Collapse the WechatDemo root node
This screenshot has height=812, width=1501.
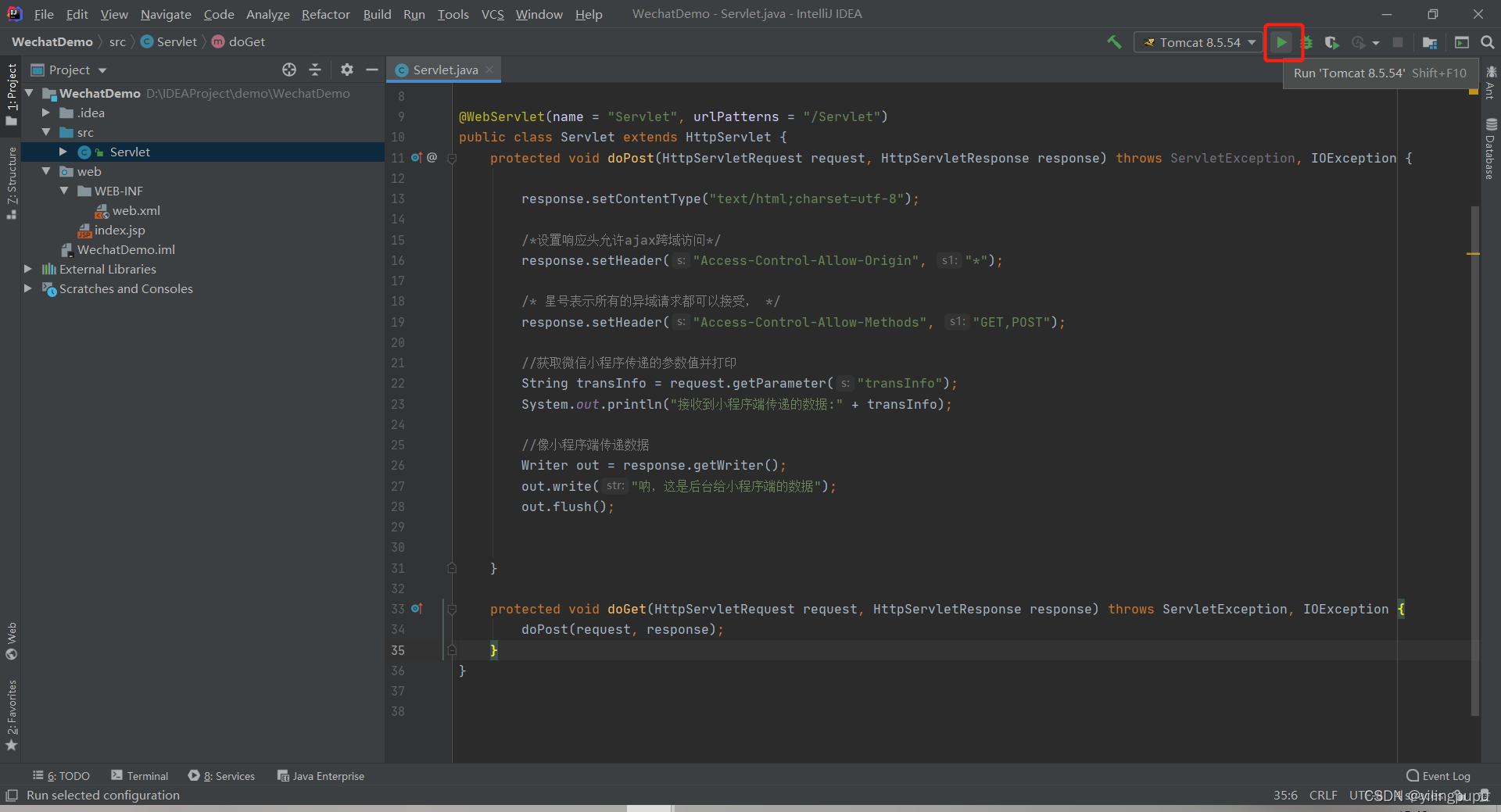click(x=29, y=93)
